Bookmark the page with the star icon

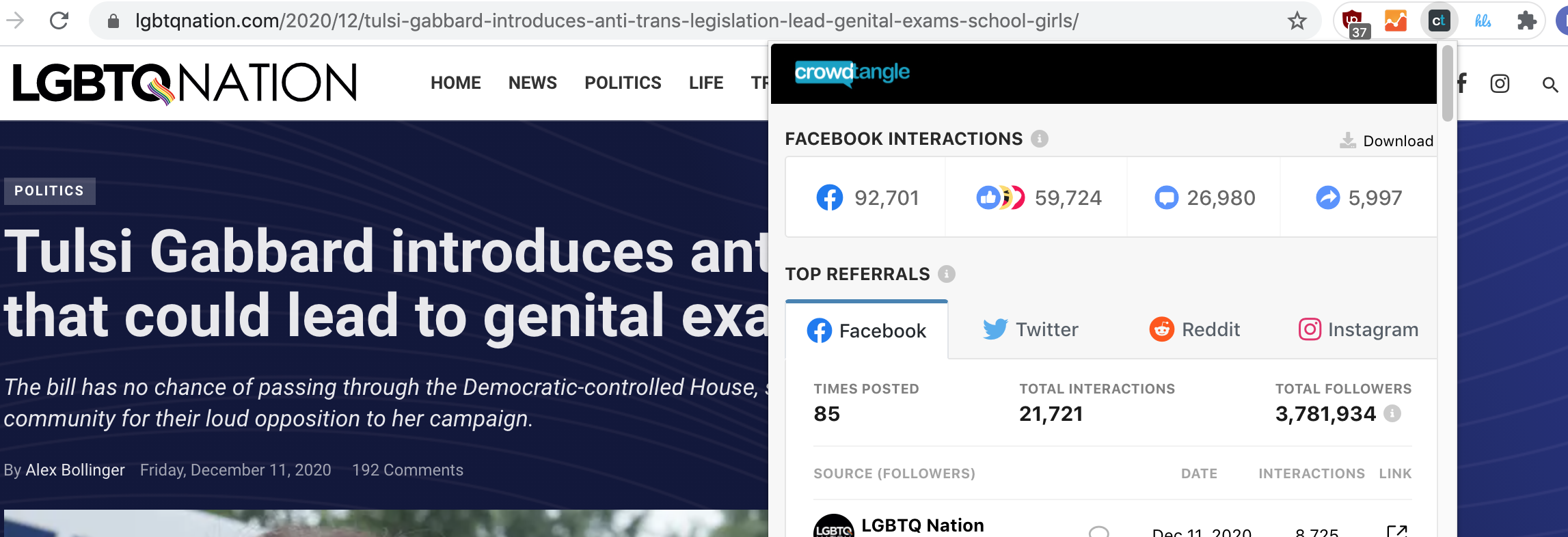click(x=1296, y=20)
